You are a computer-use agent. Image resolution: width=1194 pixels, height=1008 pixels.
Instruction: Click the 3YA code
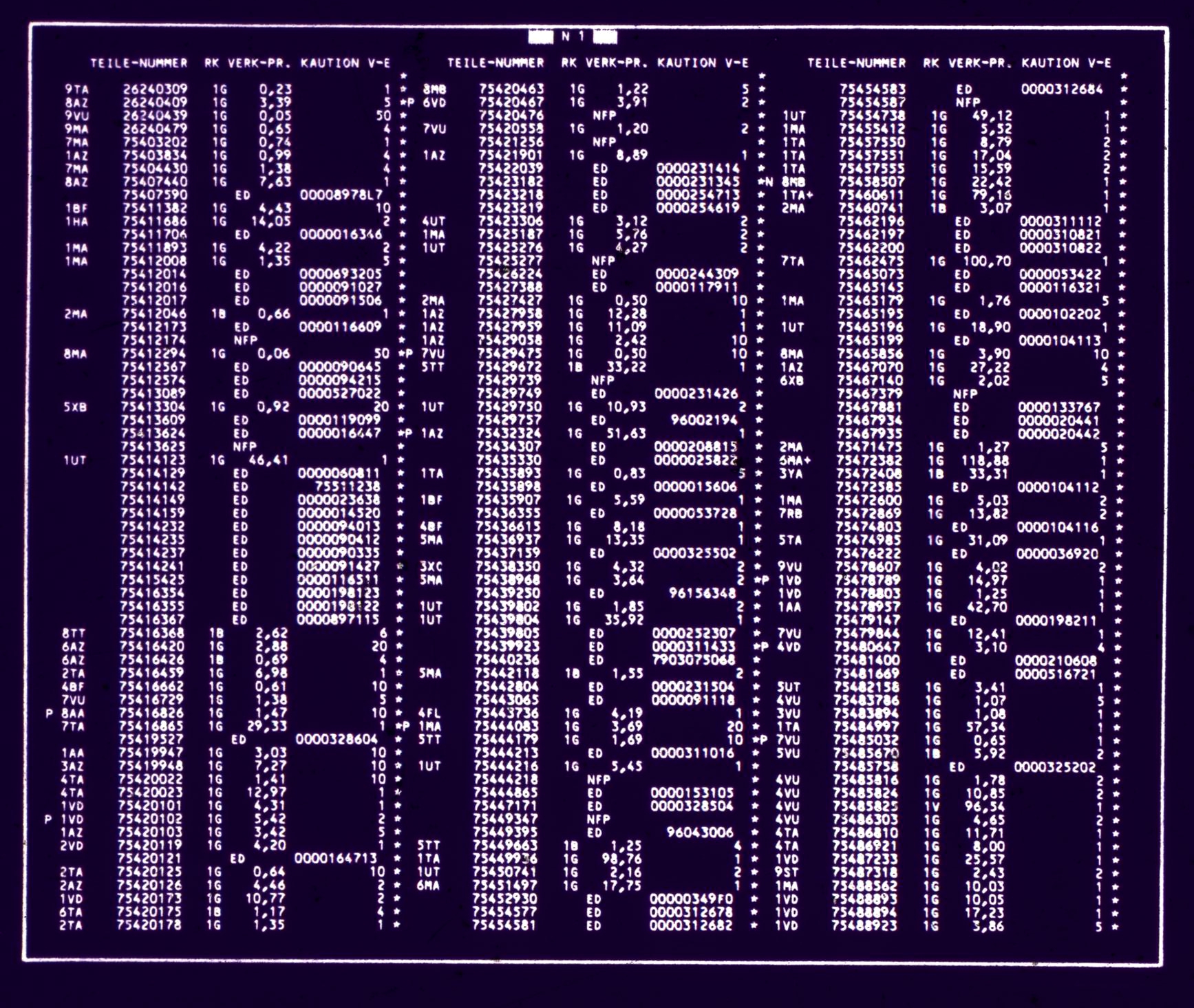coord(791,473)
